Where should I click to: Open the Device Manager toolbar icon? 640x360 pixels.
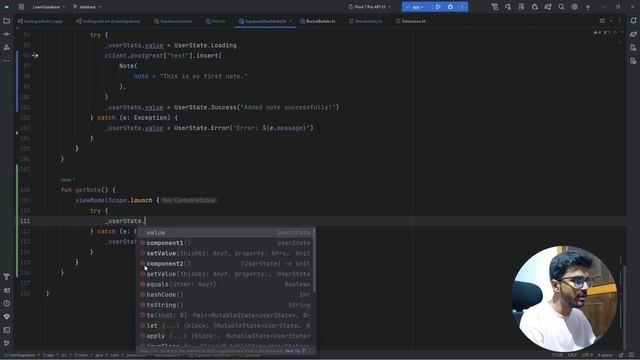pyautogui.click(x=495, y=7)
